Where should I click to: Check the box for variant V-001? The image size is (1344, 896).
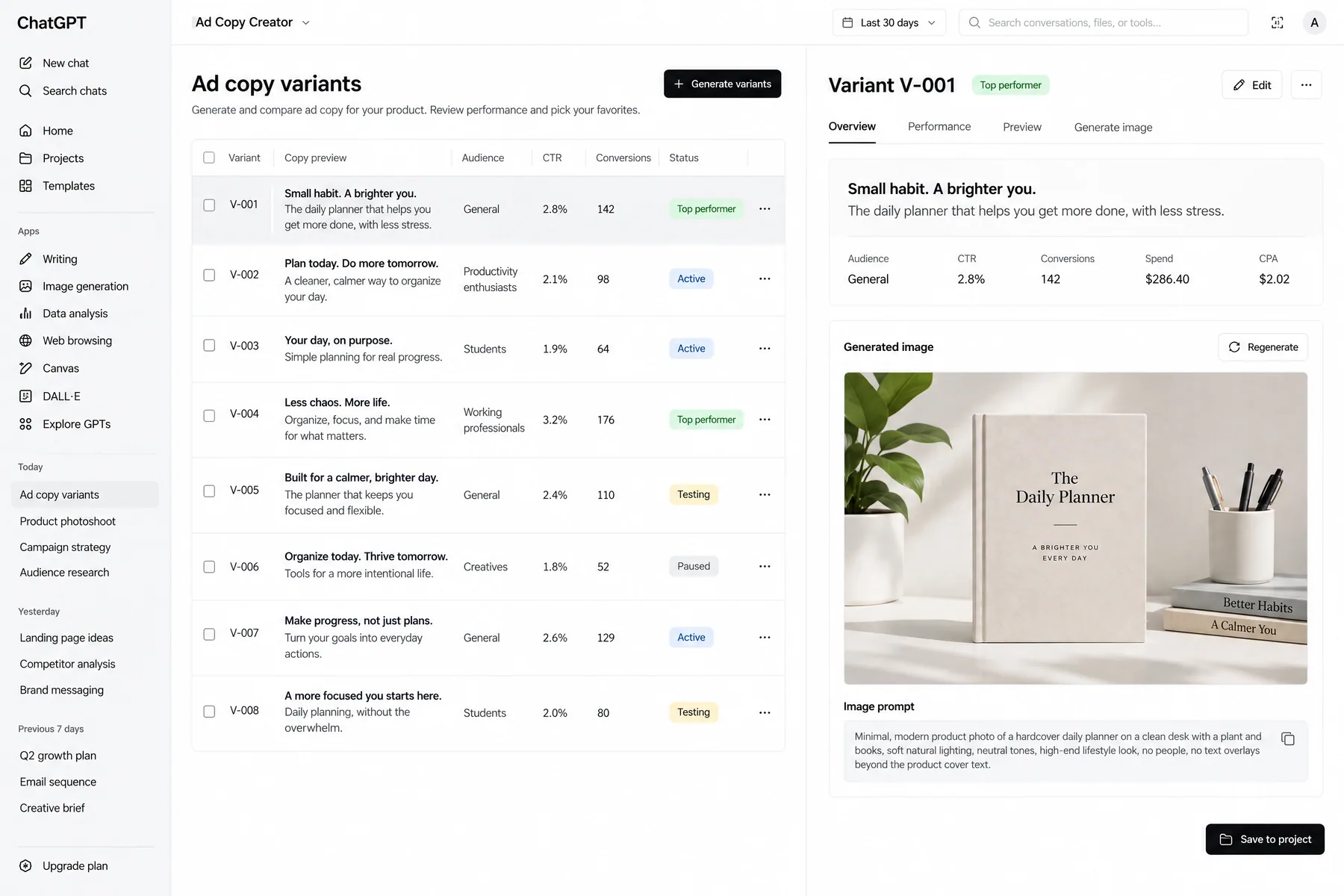209,205
